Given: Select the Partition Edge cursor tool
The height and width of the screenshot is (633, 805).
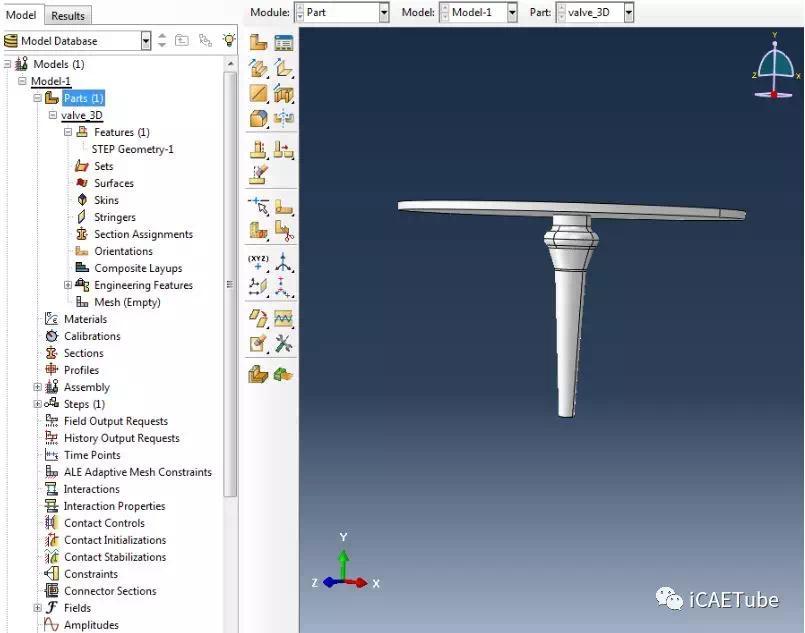Looking at the screenshot, I should (x=258, y=207).
